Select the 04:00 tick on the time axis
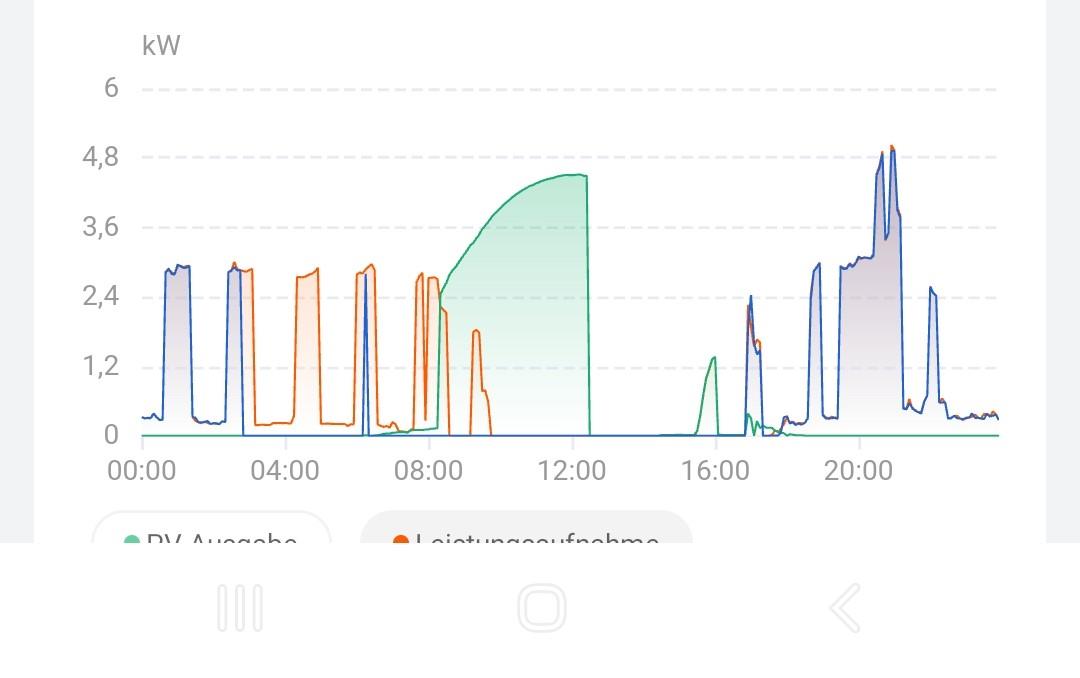The height and width of the screenshot is (678, 1080). tap(285, 470)
